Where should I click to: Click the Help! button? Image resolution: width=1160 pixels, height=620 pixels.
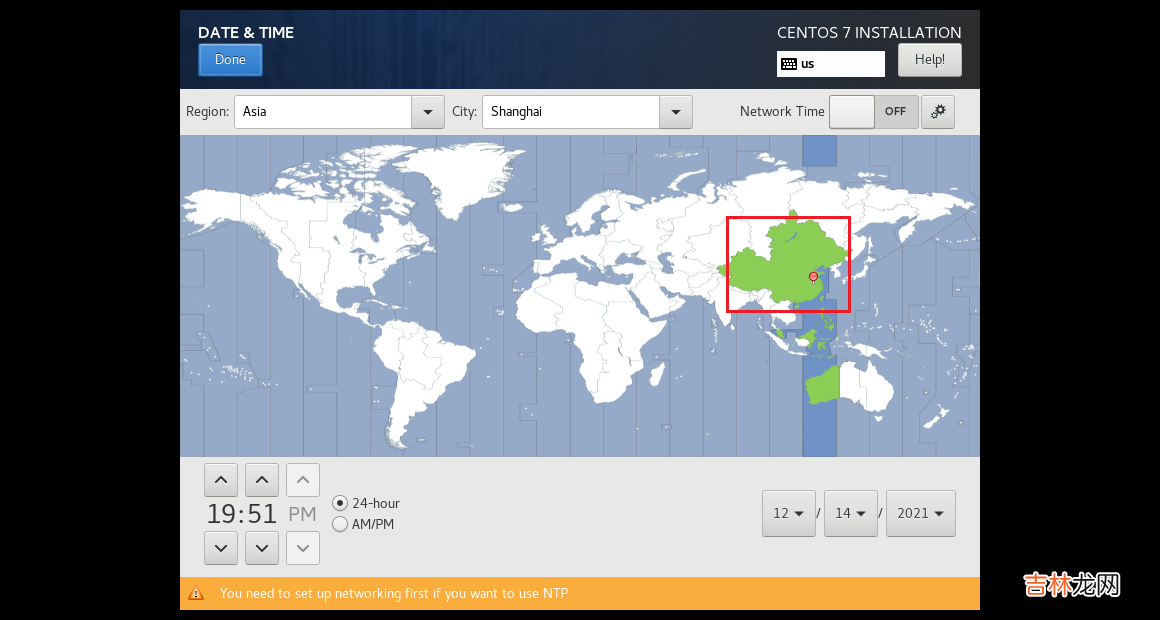(x=929, y=60)
